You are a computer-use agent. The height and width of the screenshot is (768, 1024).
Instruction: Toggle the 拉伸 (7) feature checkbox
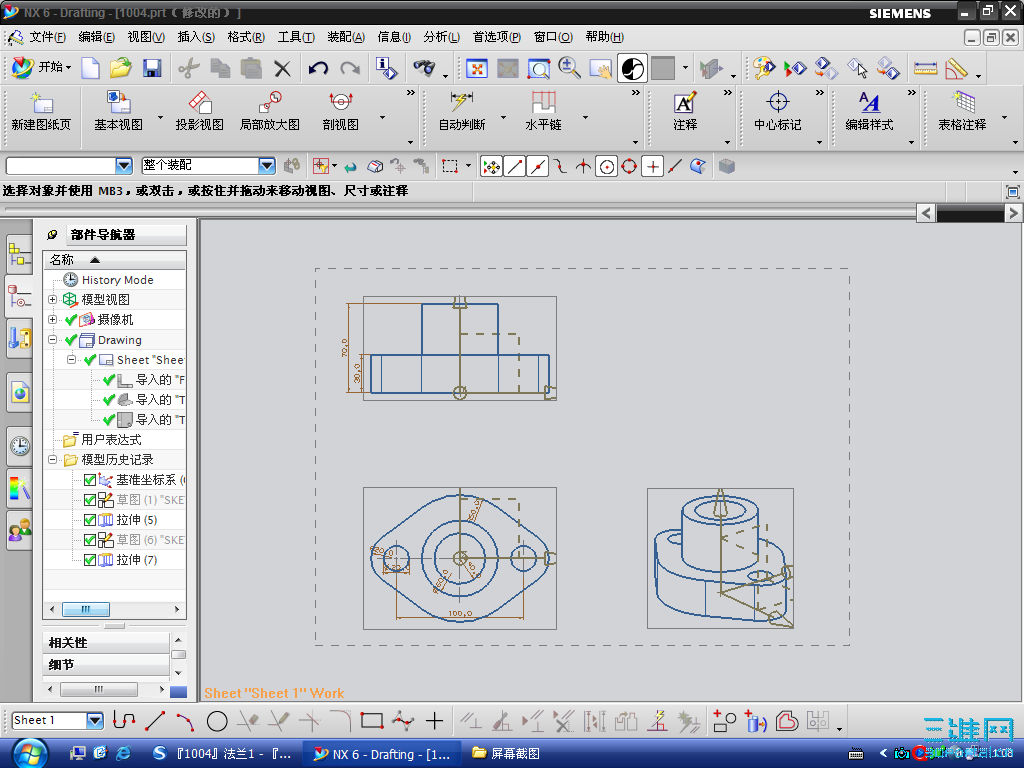[x=90, y=560]
